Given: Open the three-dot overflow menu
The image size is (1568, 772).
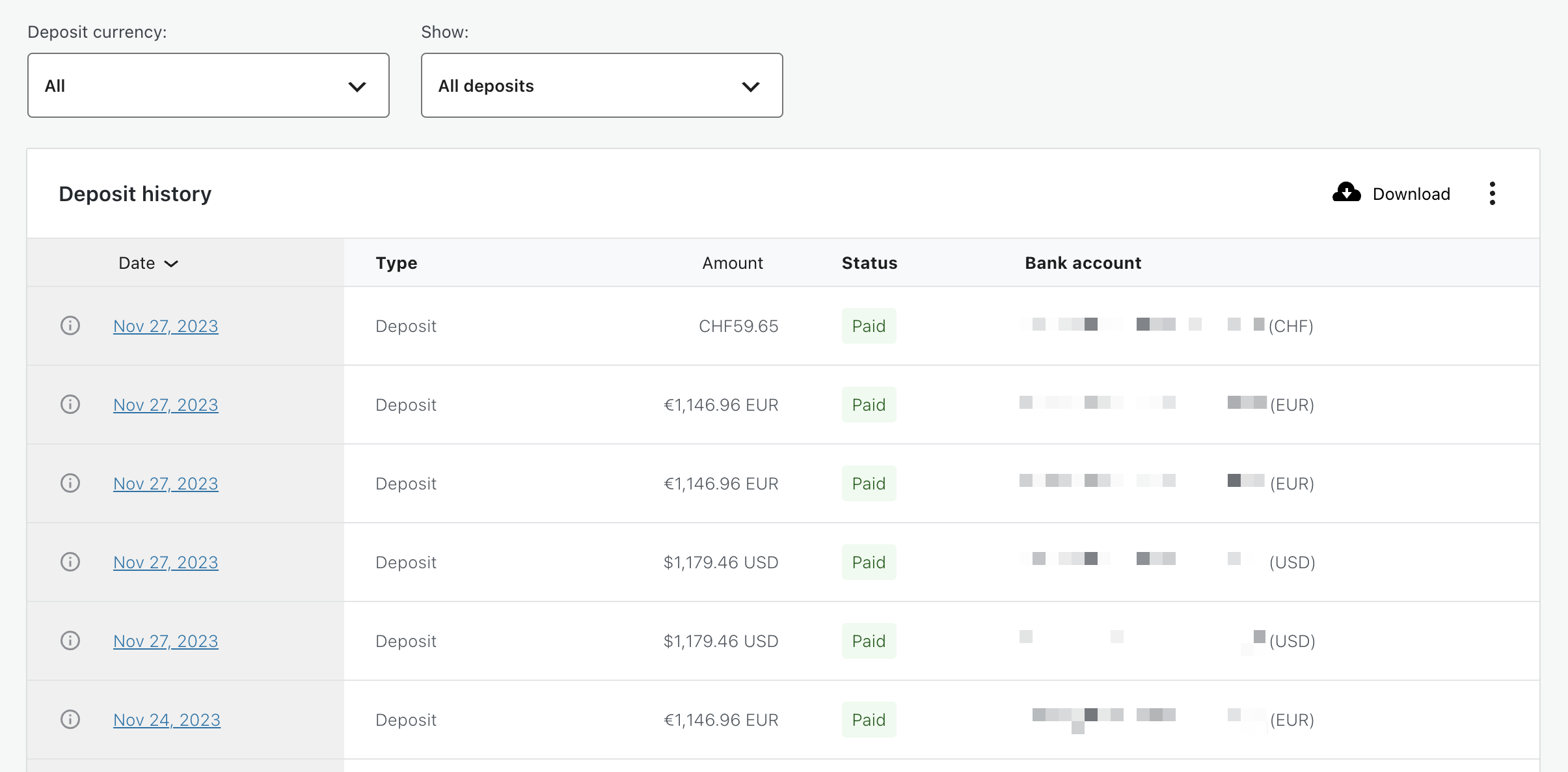Looking at the screenshot, I should (x=1492, y=193).
